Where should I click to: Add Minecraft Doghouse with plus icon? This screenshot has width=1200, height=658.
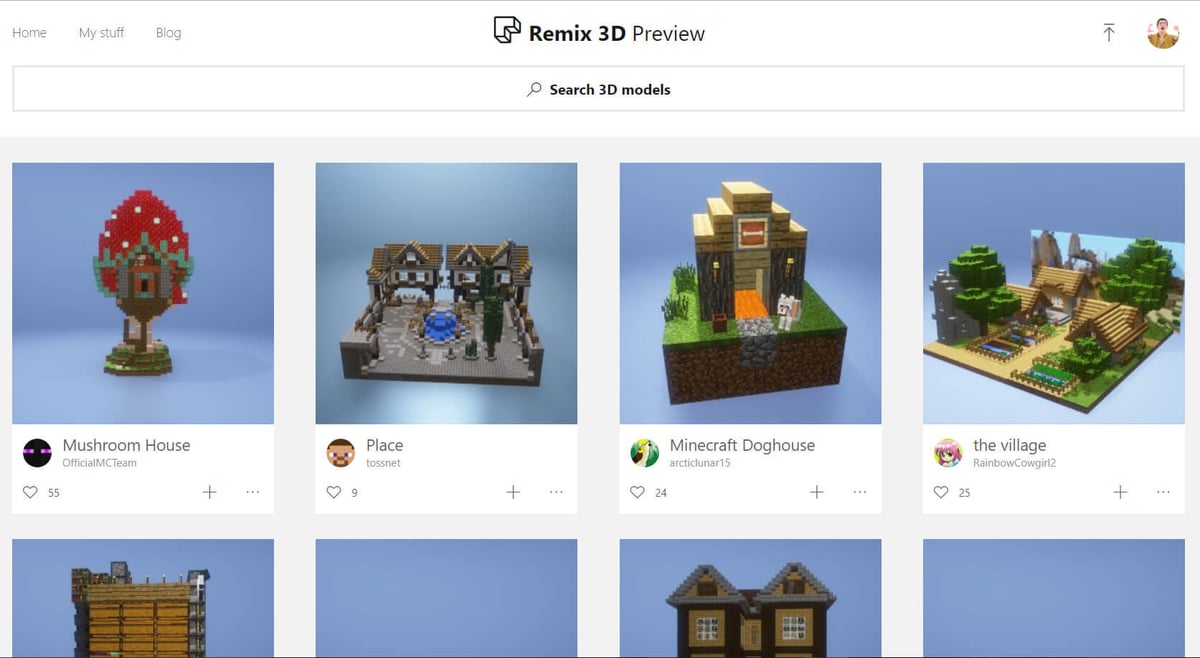tap(816, 492)
